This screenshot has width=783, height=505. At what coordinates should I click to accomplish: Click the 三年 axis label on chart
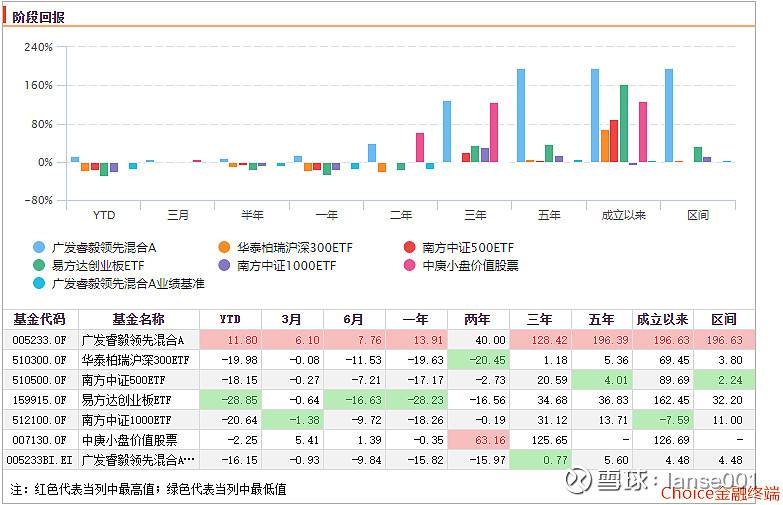[475, 215]
